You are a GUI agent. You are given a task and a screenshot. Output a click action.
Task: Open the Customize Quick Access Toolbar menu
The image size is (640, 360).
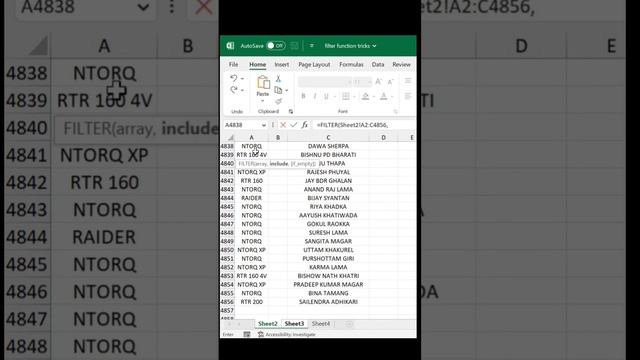point(311,46)
